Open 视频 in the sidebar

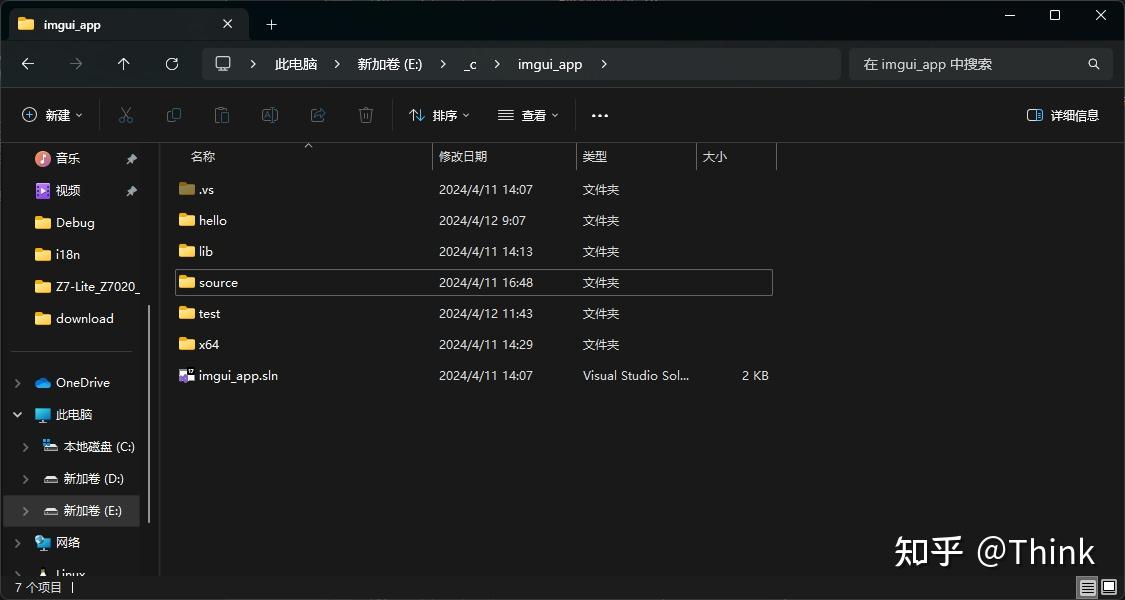[68, 190]
